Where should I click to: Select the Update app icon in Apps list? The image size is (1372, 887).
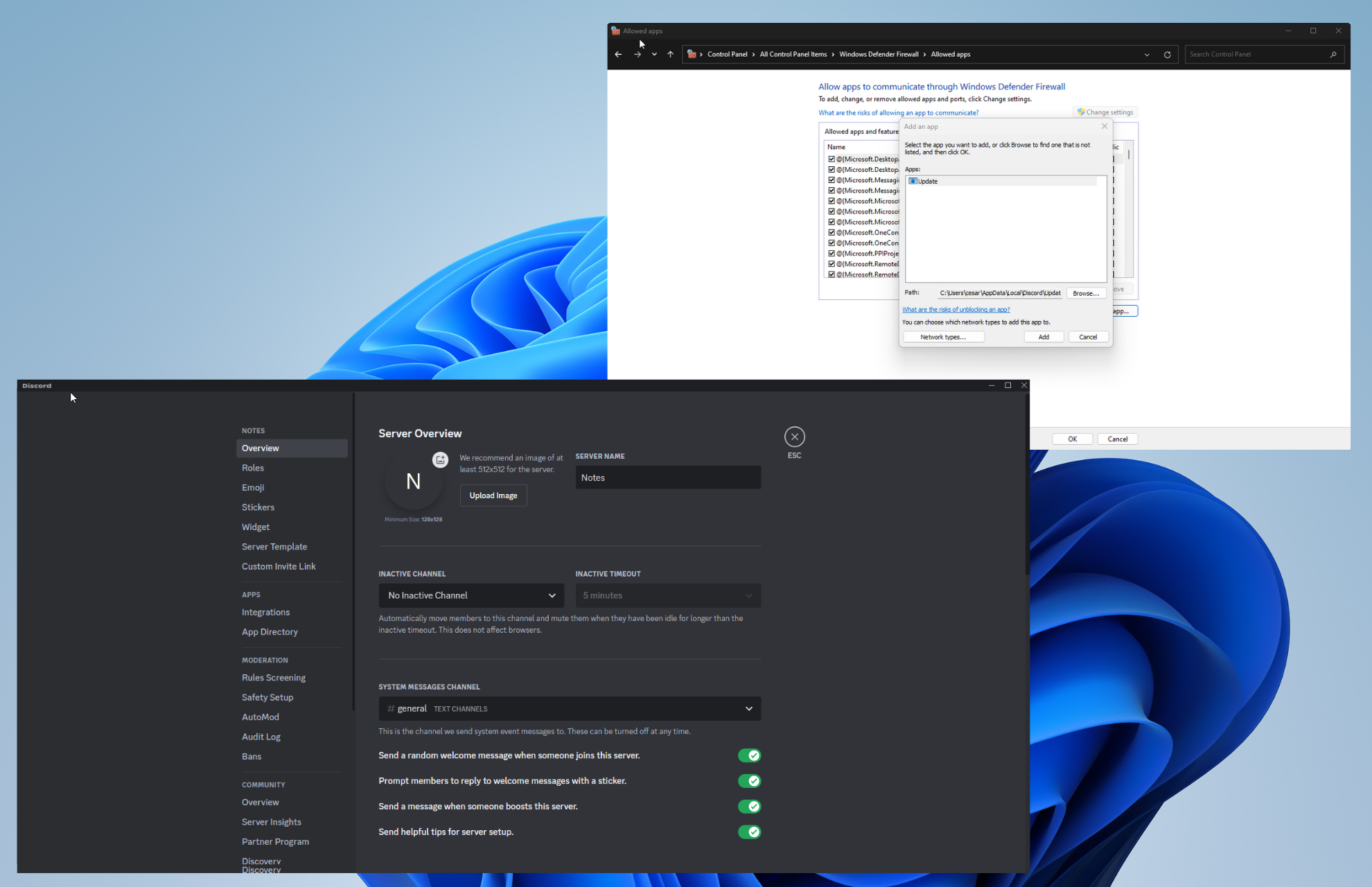913,181
